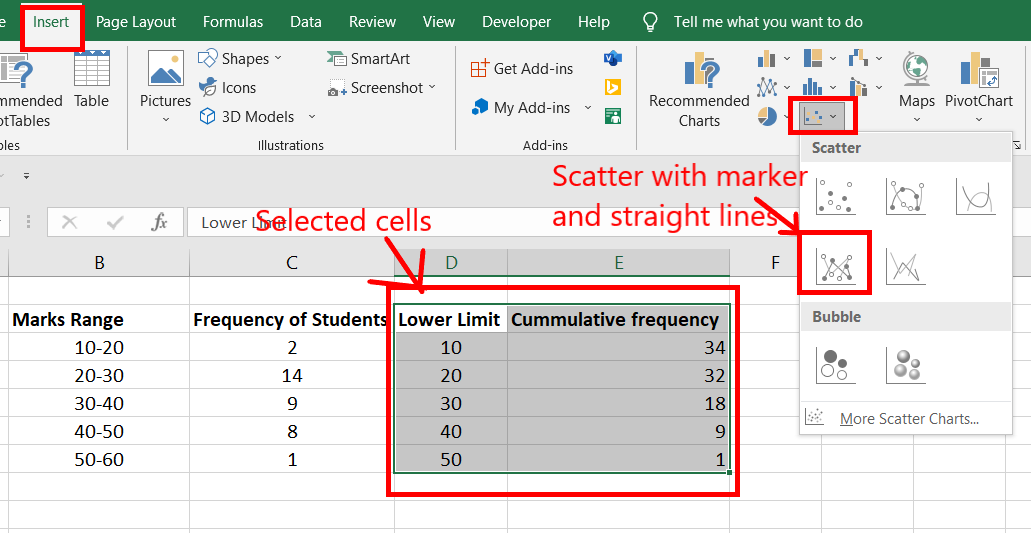Open the Help tab
This screenshot has height=533, width=1031.
(x=594, y=22)
